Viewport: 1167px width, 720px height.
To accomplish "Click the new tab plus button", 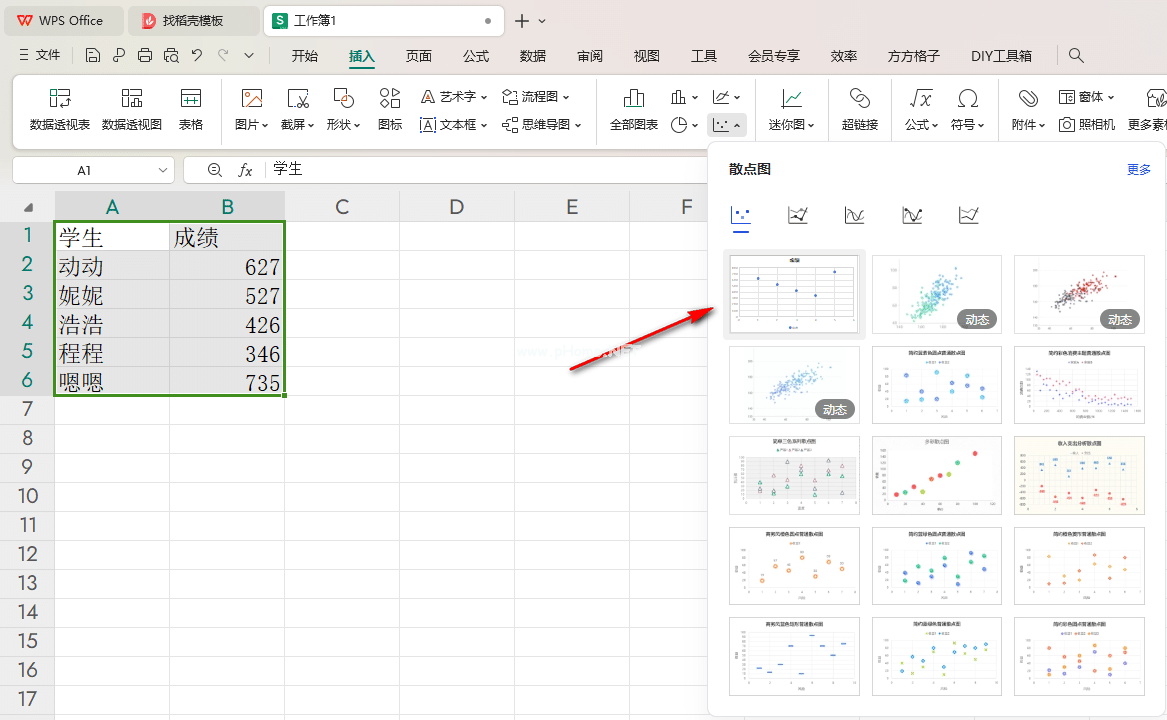I will click(x=522, y=21).
